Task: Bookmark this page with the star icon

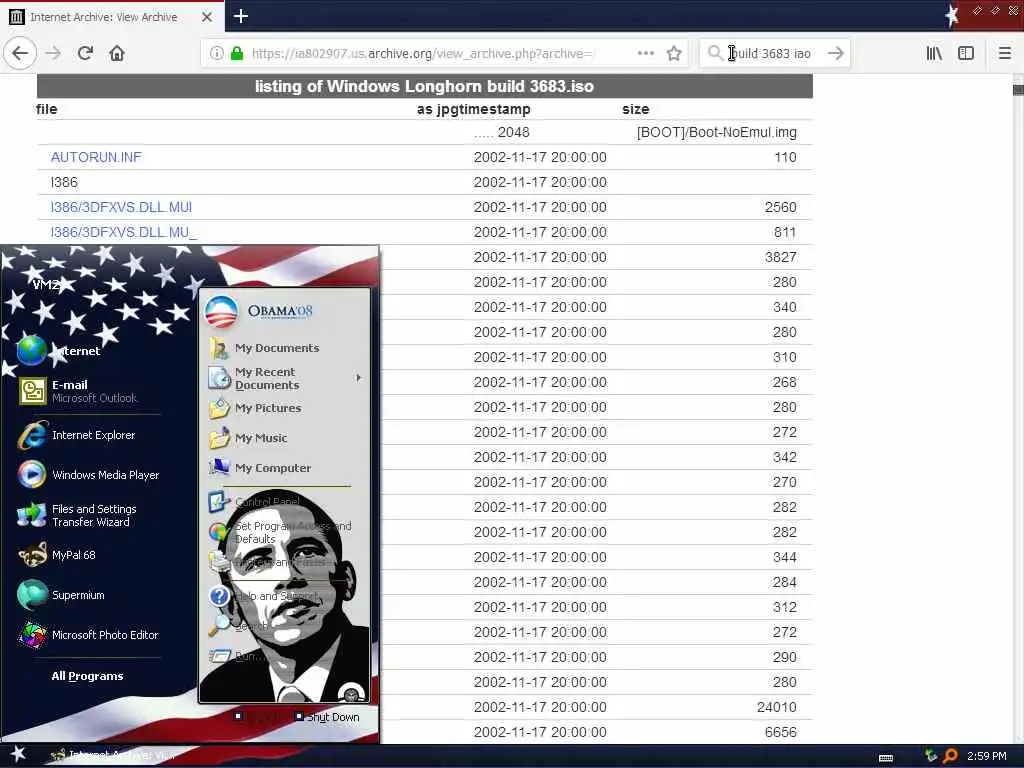Action: tap(674, 54)
